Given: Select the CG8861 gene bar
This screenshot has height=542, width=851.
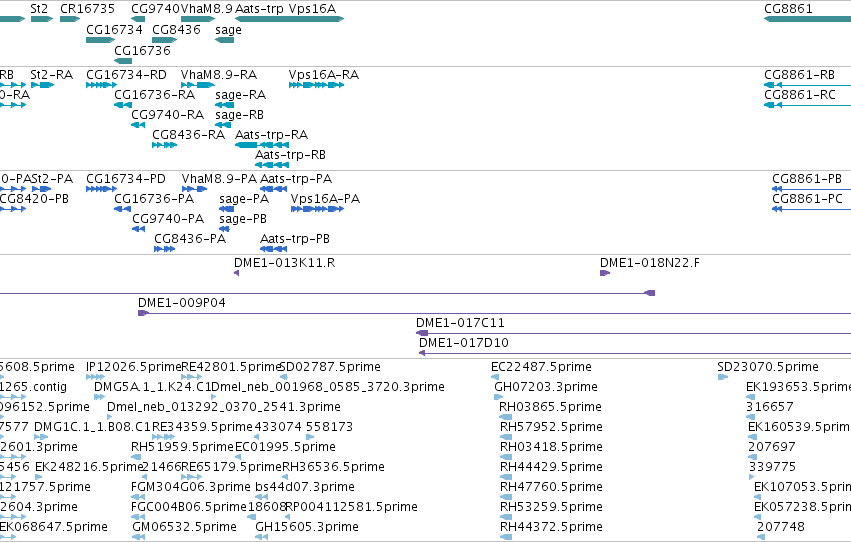Looking at the screenshot, I should pyautogui.click(x=808, y=19).
